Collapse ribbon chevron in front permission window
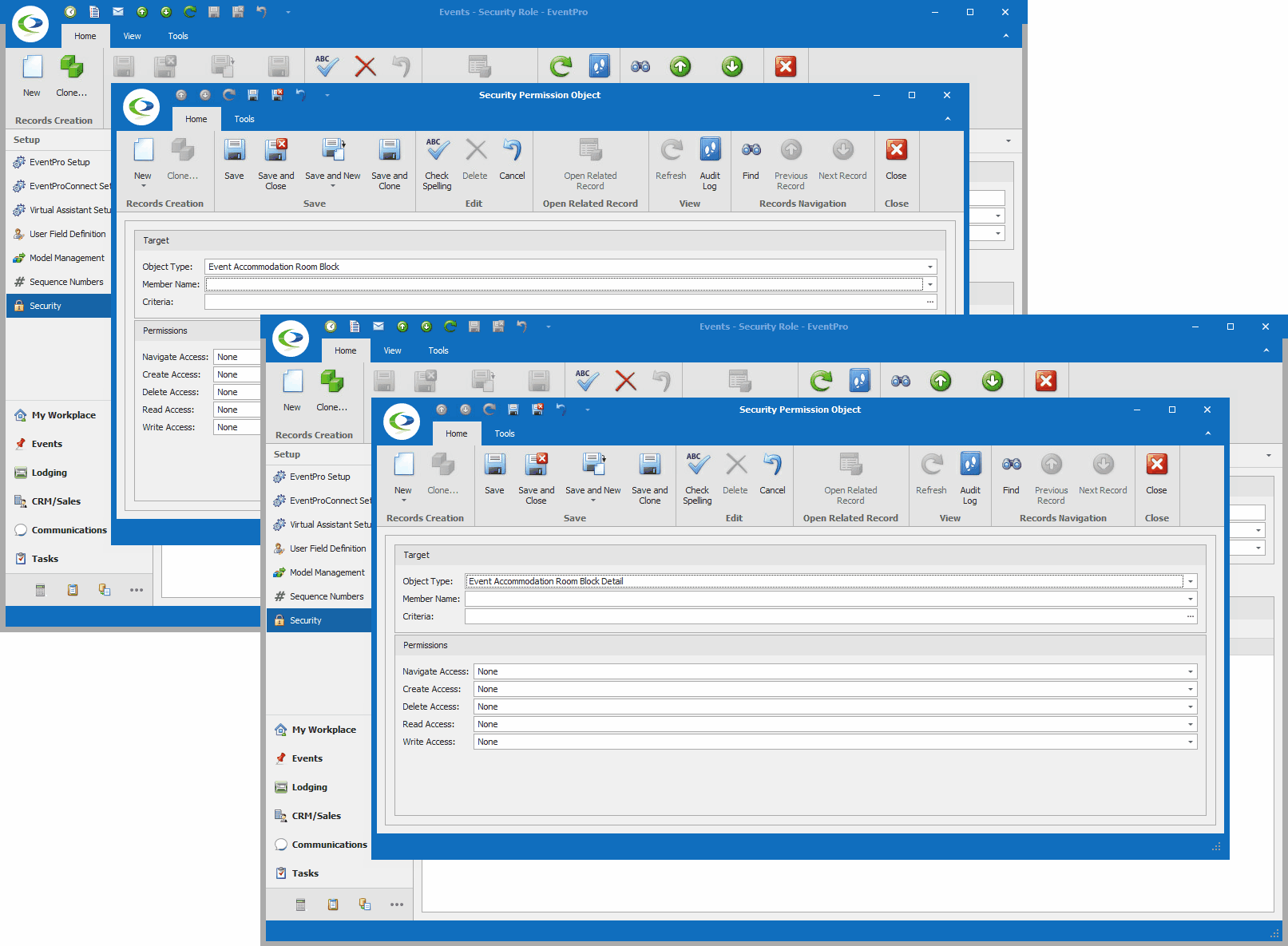This screenshot has height=946, width=1288. click(x=1207, y=433)
